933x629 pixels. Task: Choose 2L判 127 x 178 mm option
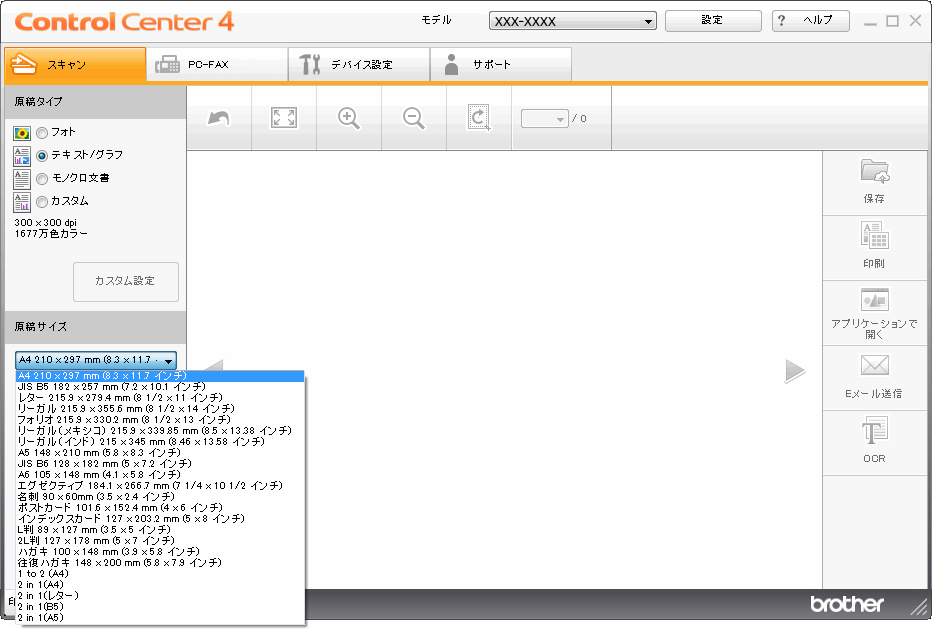pos(159,541)
